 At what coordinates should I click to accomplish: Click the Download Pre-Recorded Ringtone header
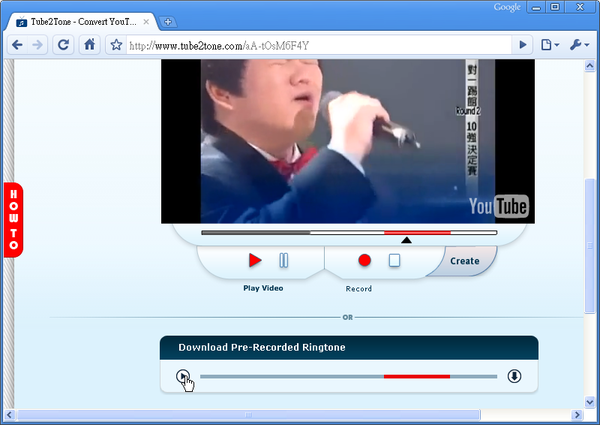[349, 347]
